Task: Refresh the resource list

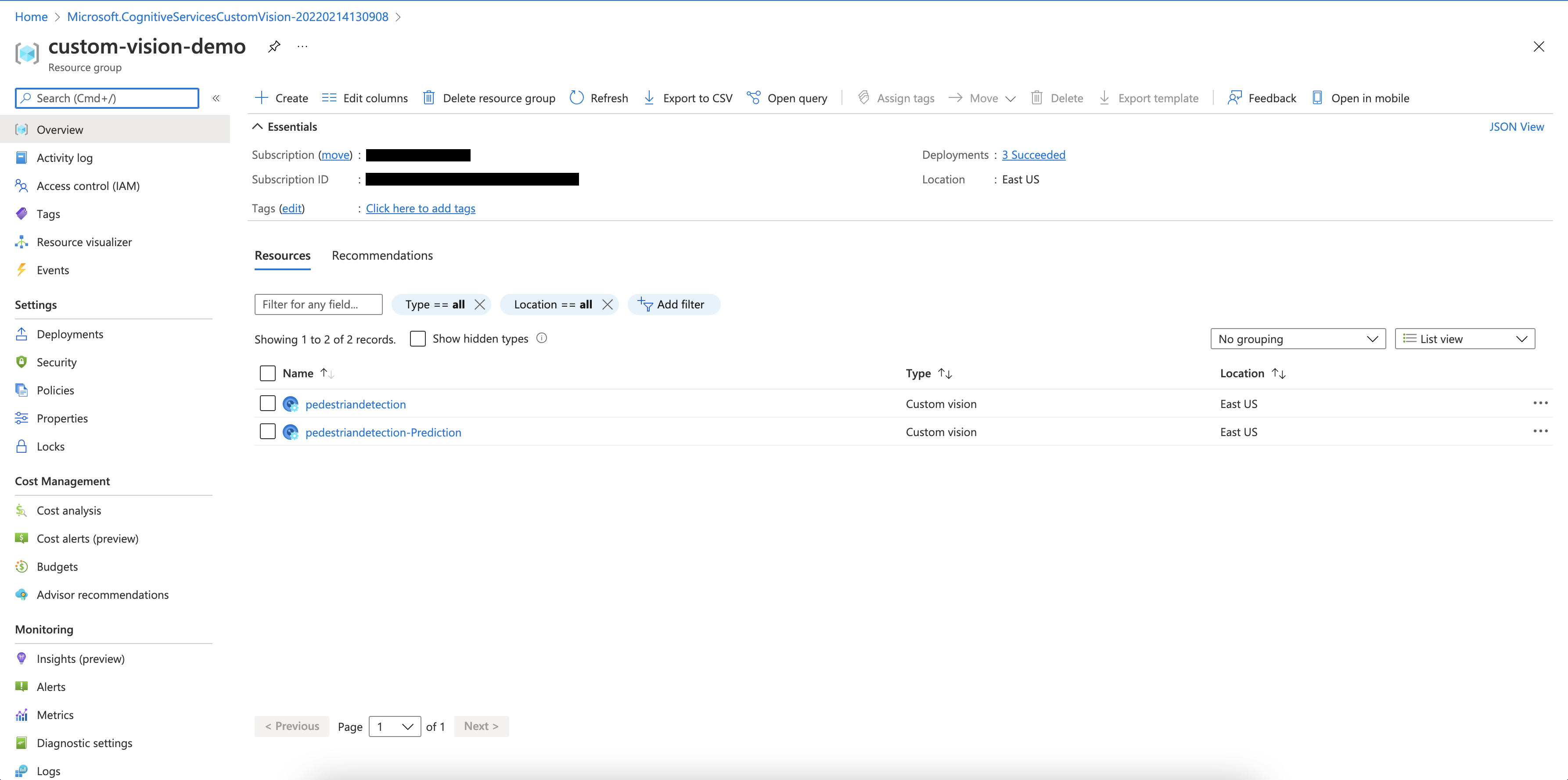Action: [598, 98]
